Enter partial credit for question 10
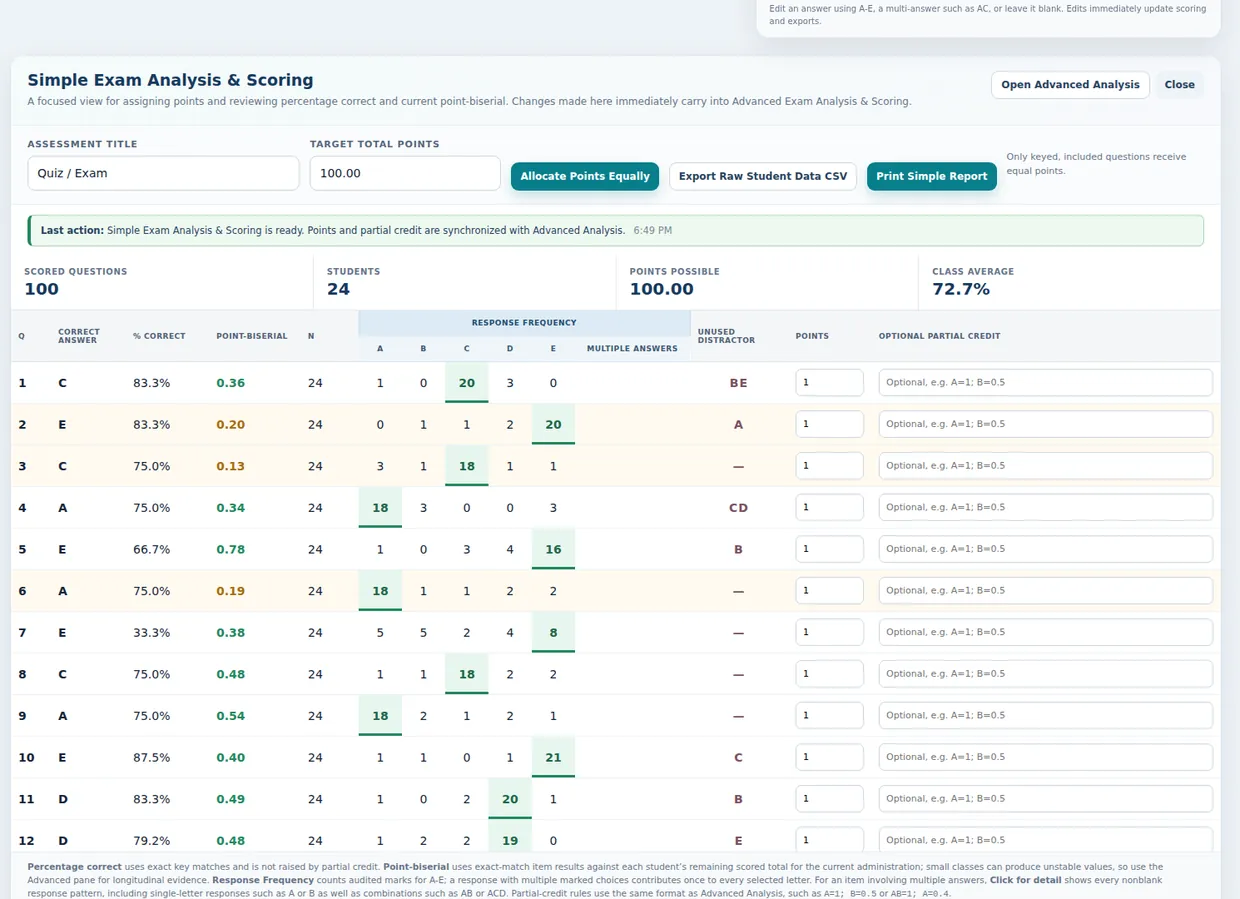This screenshot has width=1240, height=899. 1045,757
